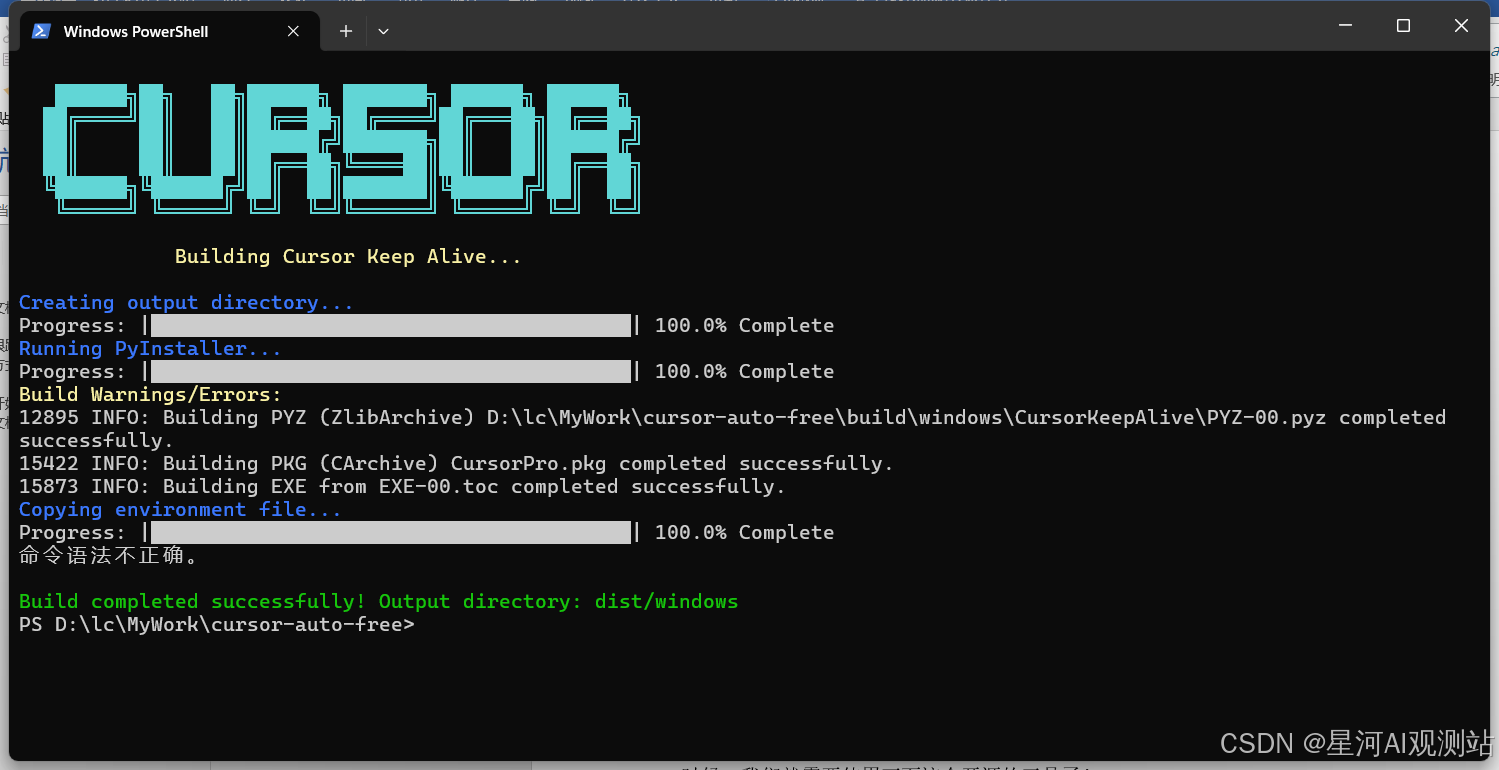Screen dimensions: 1499x770
Task: Click the "12895 INFO: Building PYZ" line
Action: click(732, 428)
